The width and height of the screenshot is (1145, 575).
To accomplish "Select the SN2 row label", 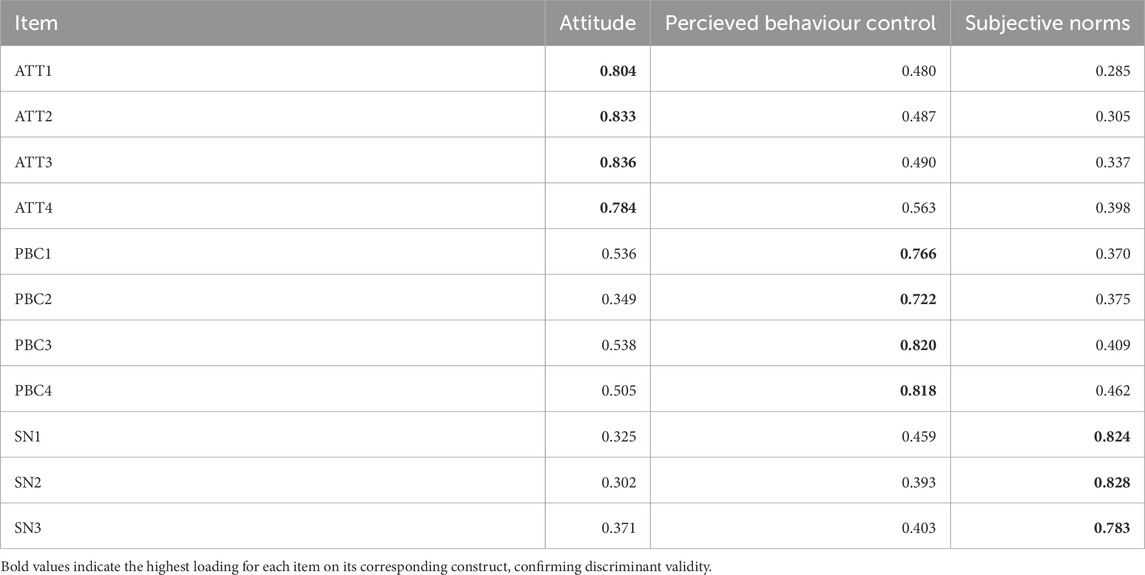I will coord(29,483).
